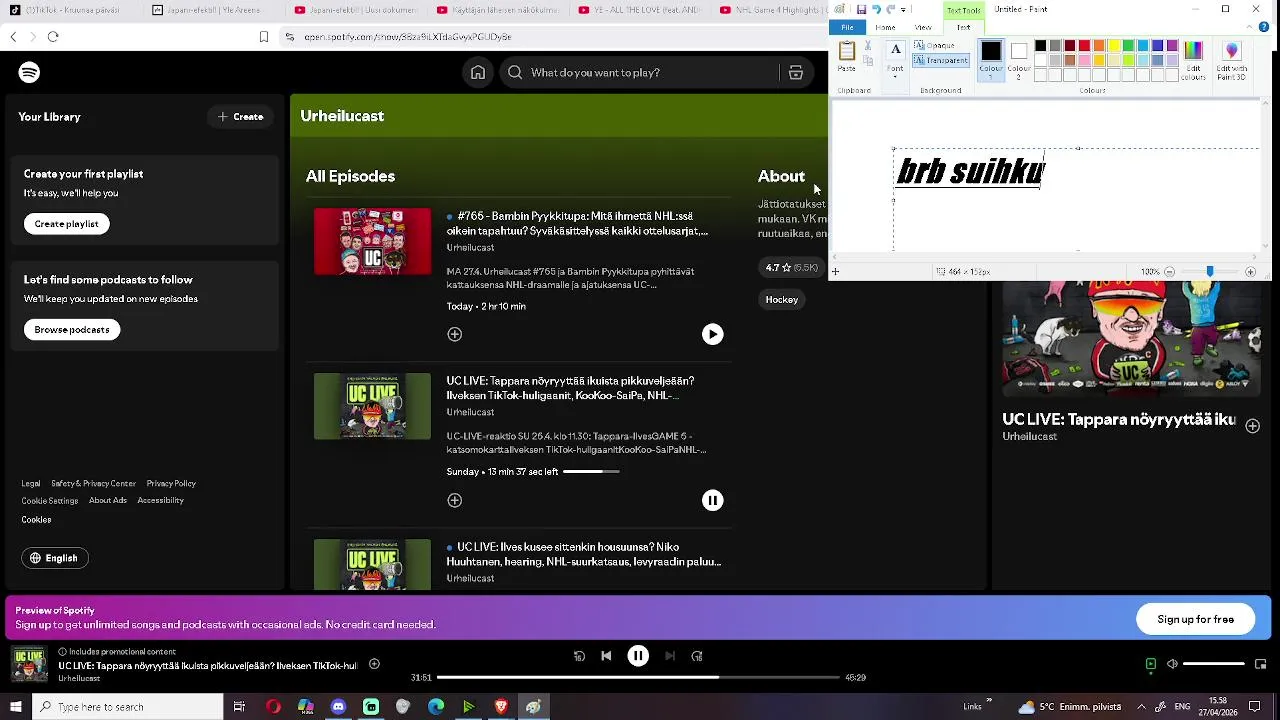Select Opaque background option in Paint
1280x720 pixels.
(x=935, y=46)
